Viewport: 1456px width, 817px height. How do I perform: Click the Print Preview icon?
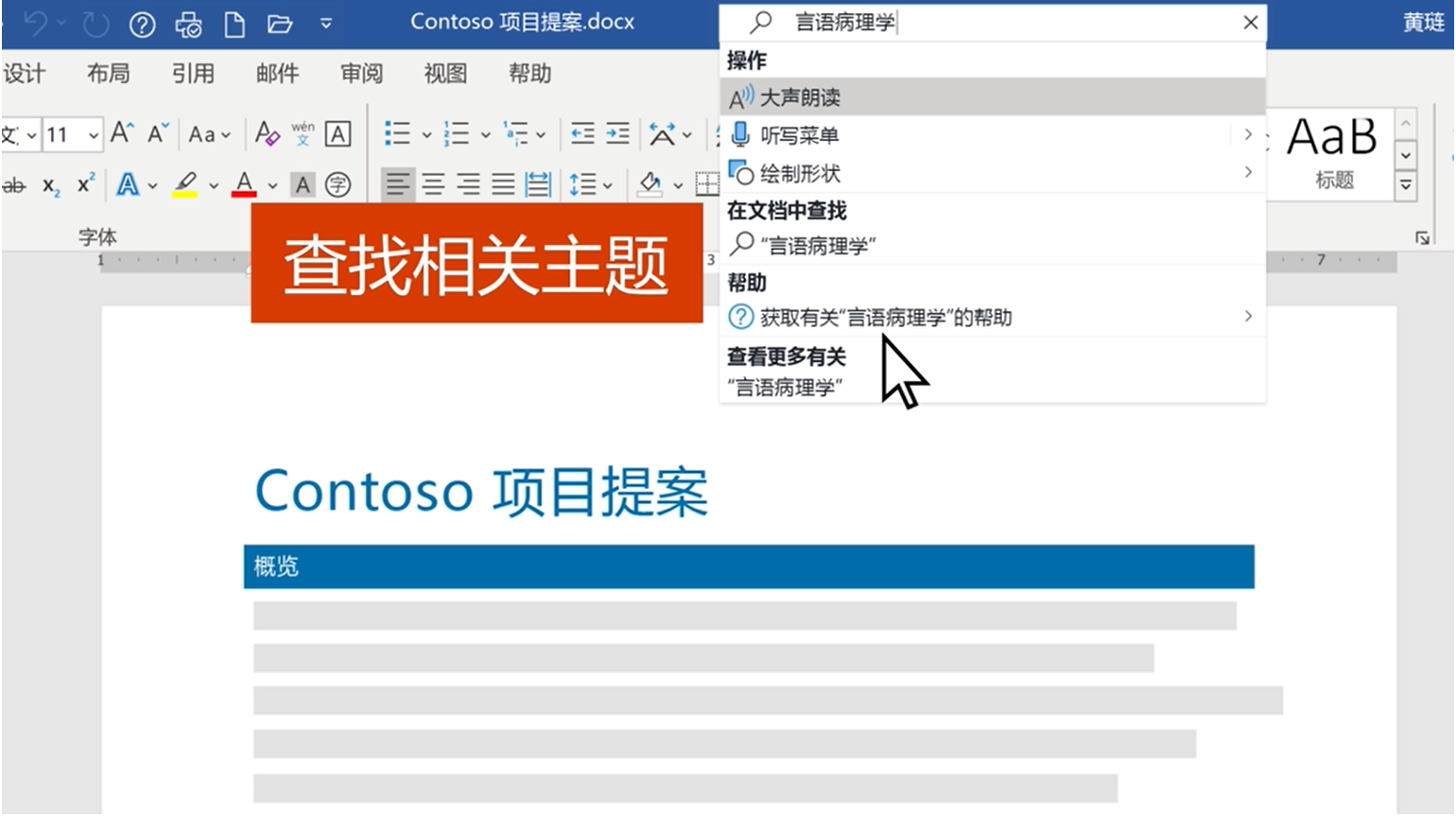click(189, 24)
